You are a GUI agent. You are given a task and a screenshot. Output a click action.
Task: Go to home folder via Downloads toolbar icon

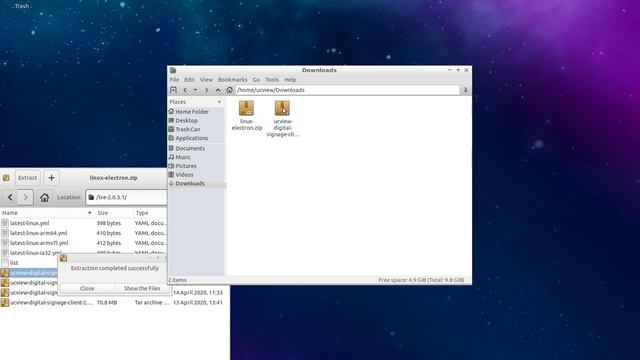tap(229, 90)
